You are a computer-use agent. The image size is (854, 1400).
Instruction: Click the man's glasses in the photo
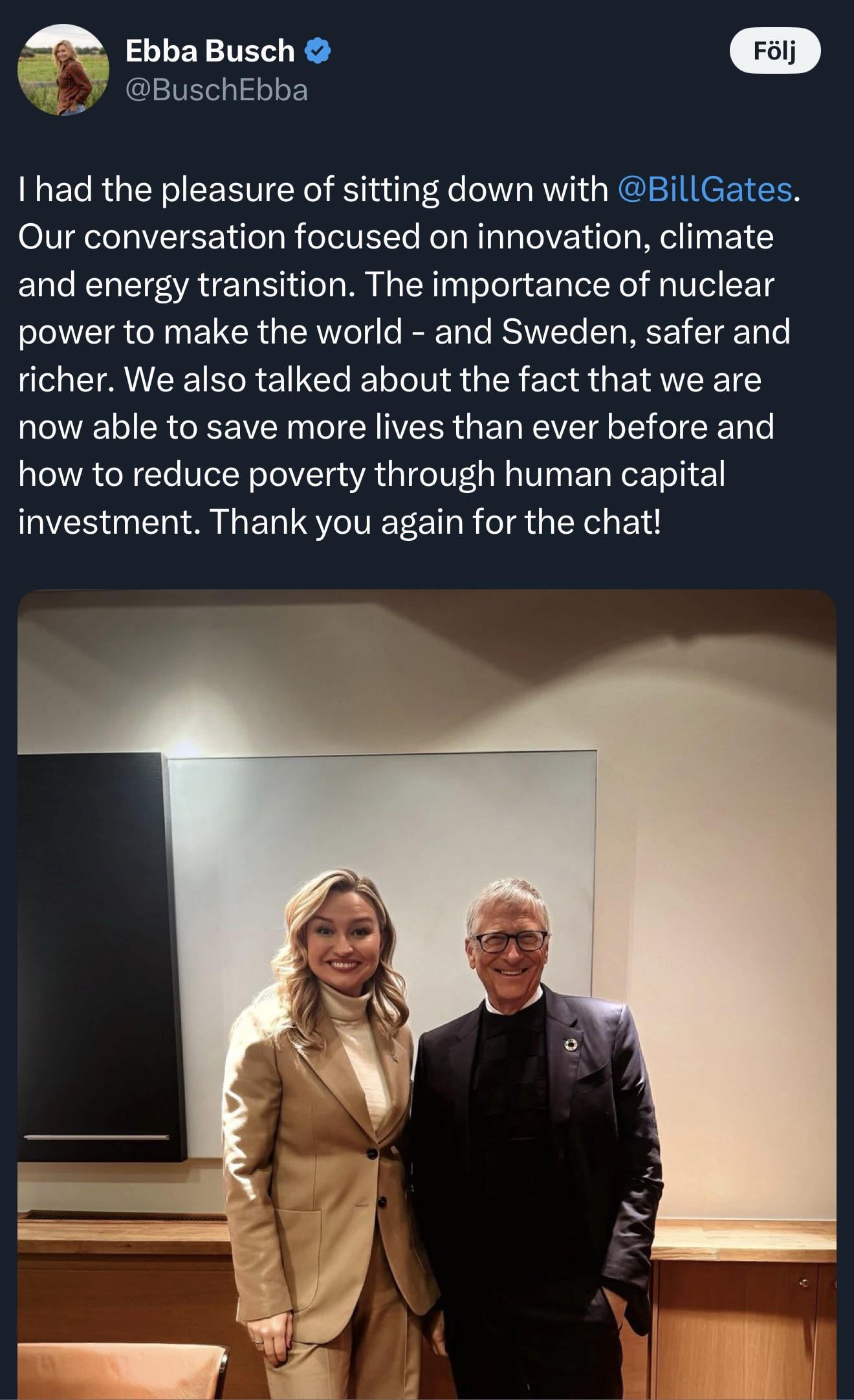coord(510,941)
